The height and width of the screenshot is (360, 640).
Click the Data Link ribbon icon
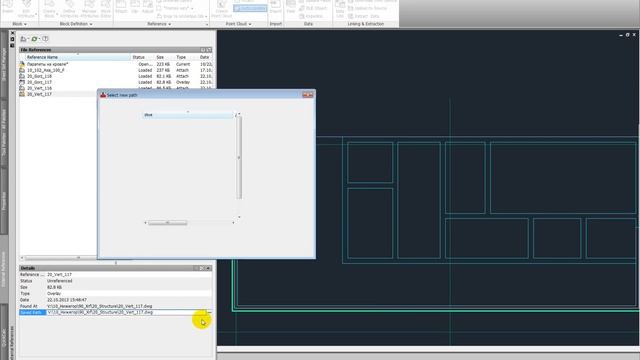pos(340,9)
